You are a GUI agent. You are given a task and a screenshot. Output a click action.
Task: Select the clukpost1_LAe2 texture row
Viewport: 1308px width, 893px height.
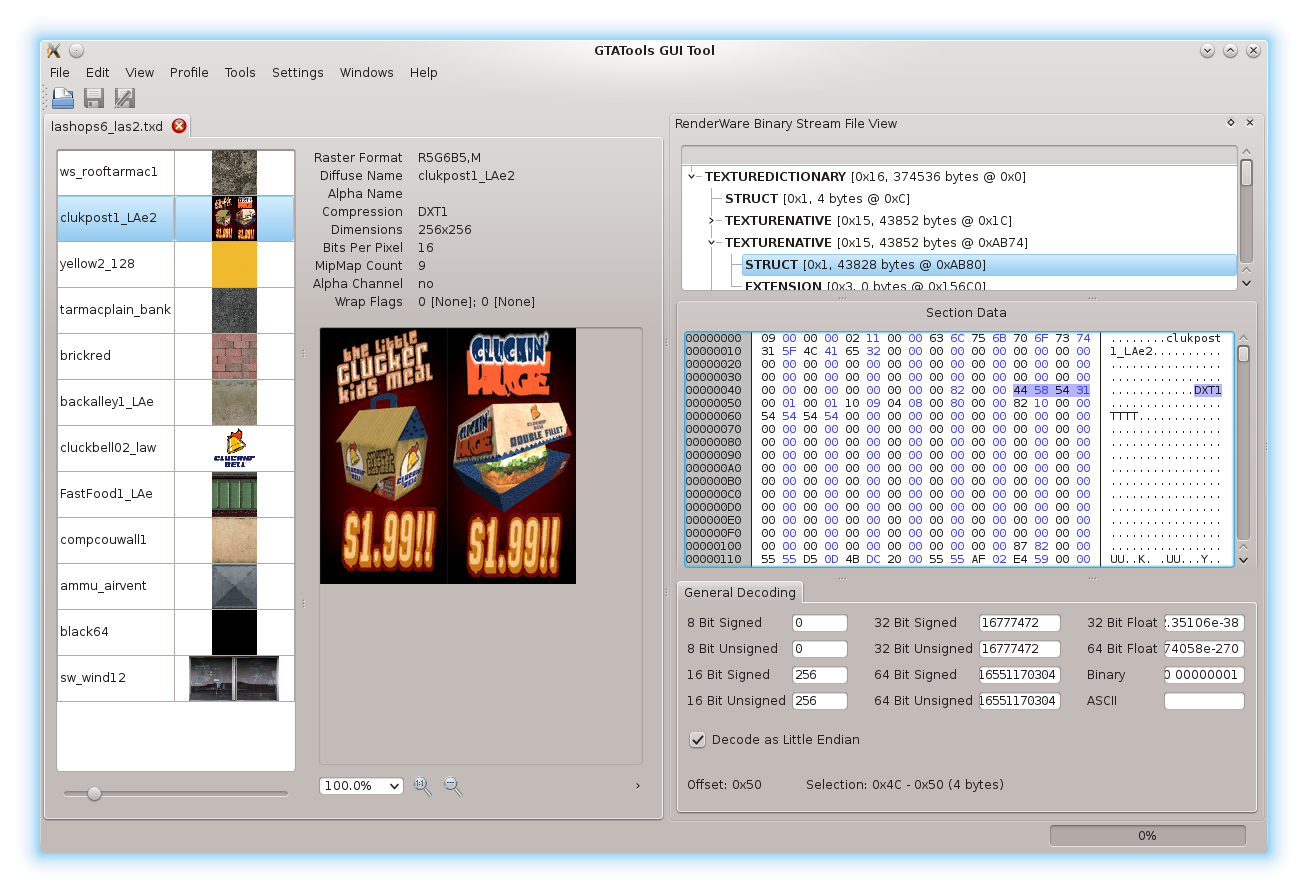[176, 219]
